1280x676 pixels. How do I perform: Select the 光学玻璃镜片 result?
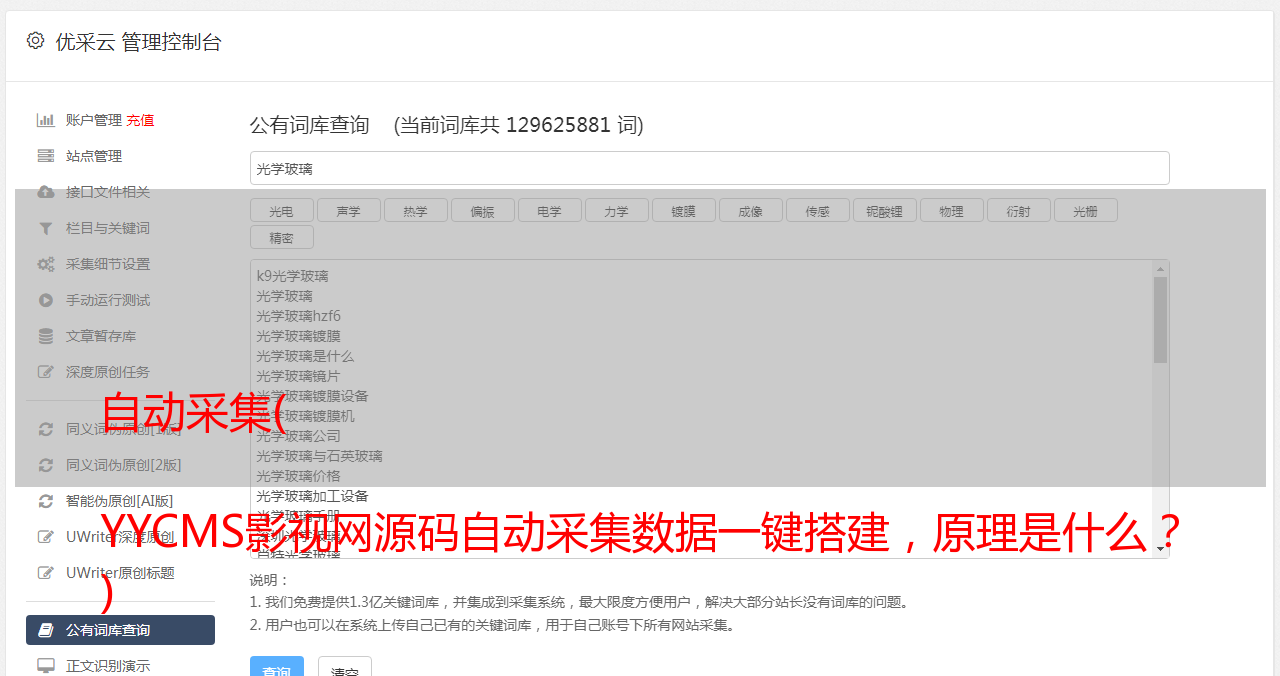tap(298, 376)
